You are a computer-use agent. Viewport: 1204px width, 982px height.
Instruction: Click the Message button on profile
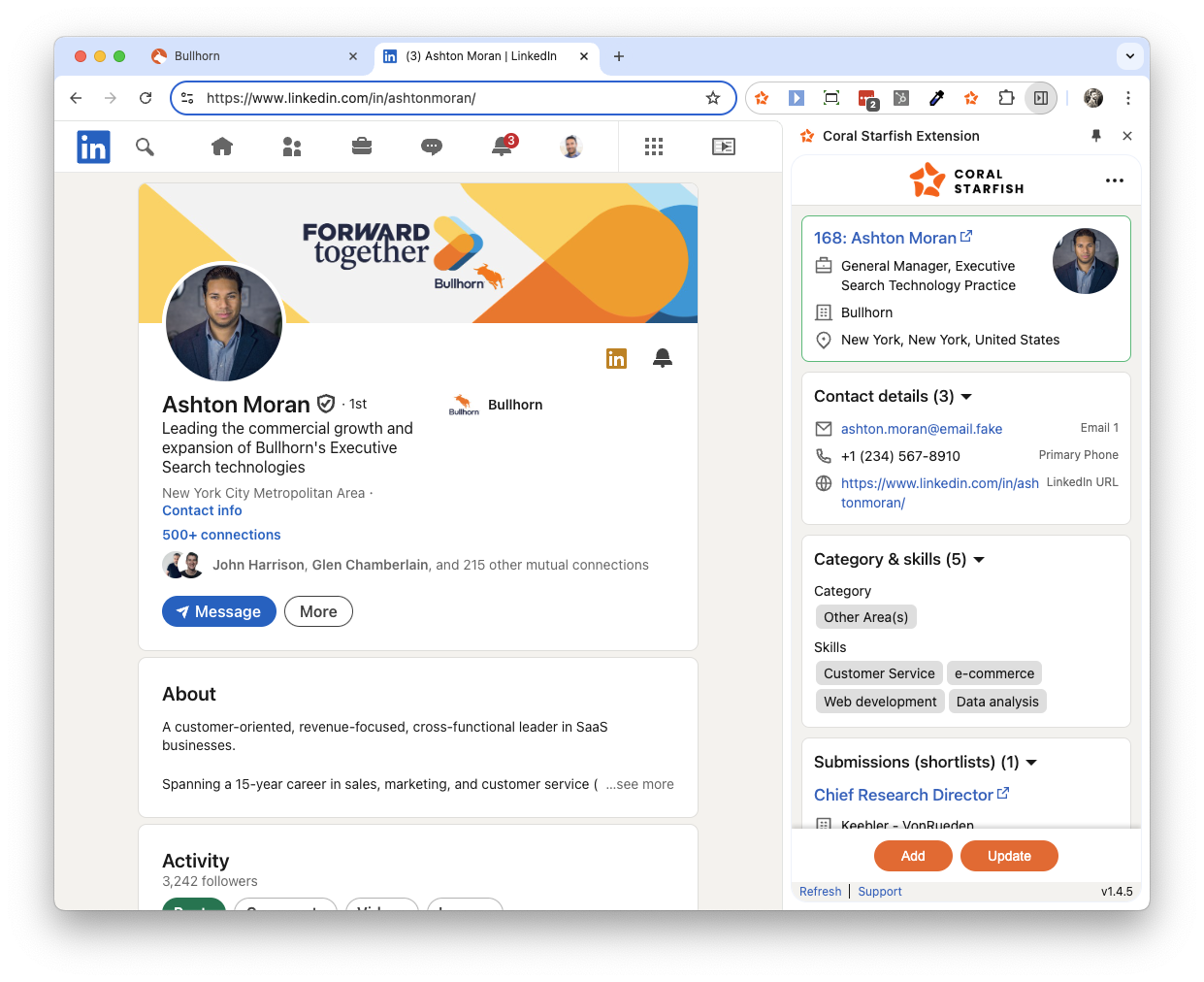[x=219, y=611]
